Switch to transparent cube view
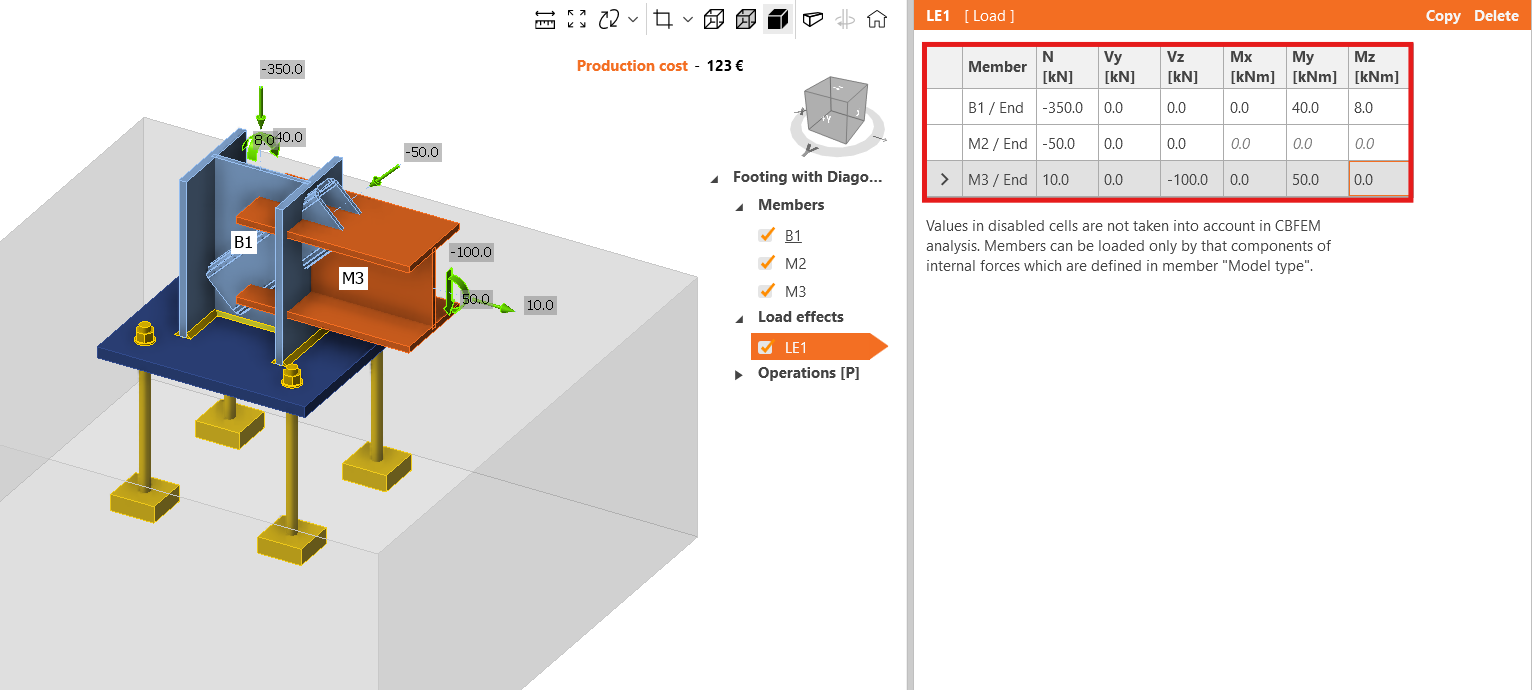This screenshot has width=1532, height=690. click(x=745, y=19)
